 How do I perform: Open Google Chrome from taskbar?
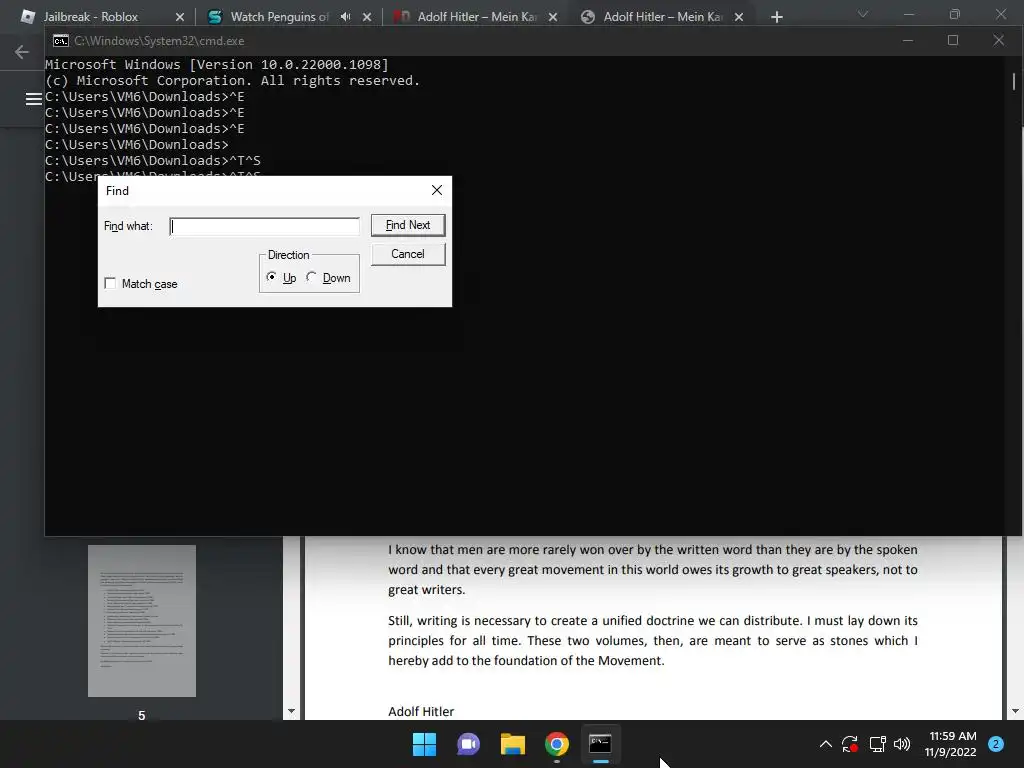(x=556, y=744)
